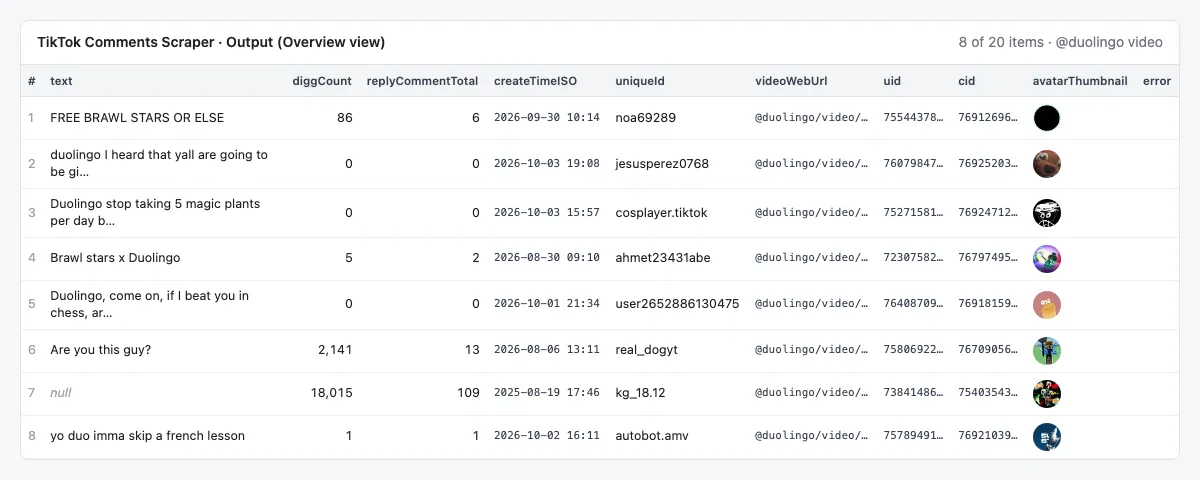The image size is (1200, 480).
Task: Click cid cell 75403543 in kg_18.12 row
Action: coord(988,394)
